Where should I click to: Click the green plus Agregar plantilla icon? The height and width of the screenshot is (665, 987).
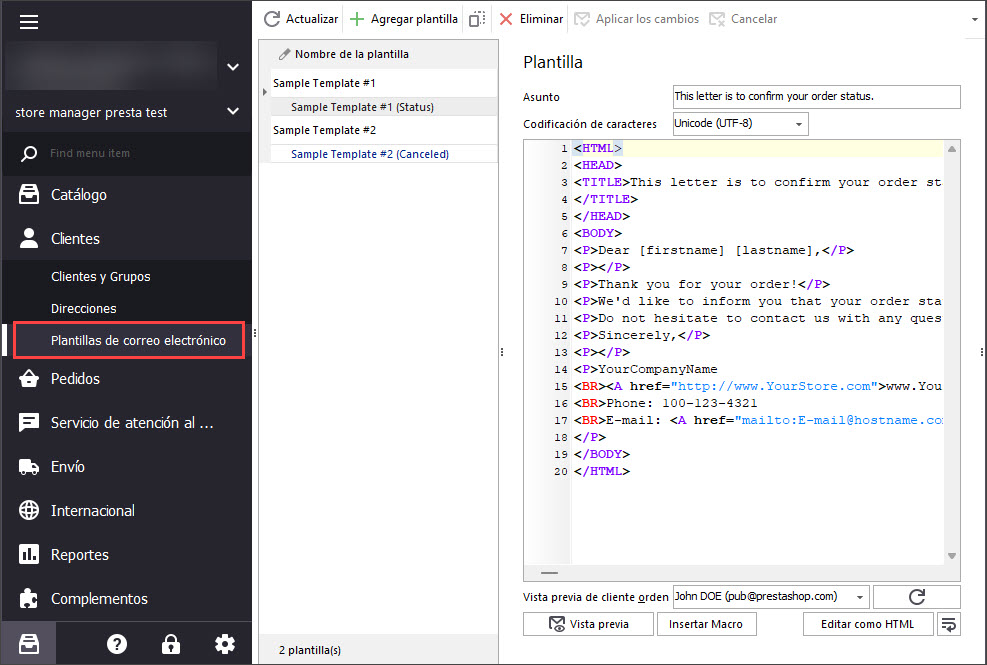click(x=357, y=19)
